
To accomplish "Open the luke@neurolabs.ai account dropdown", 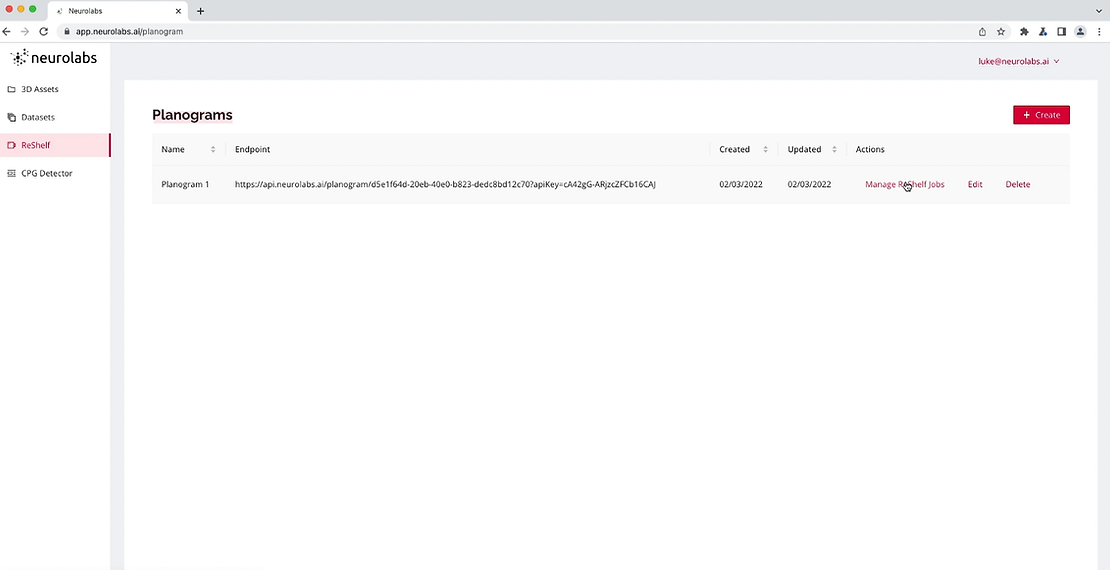I will click(x=1019, y=62).
